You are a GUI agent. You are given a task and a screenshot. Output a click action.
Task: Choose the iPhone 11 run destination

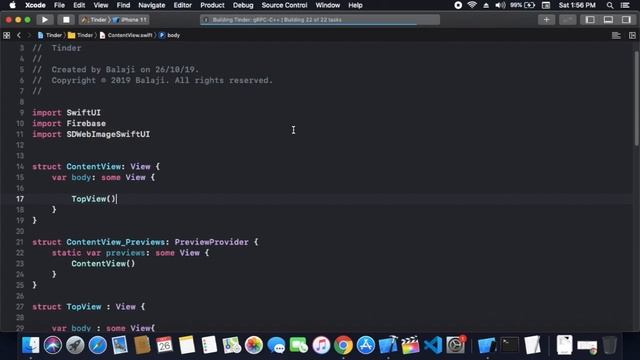[130, 20]
